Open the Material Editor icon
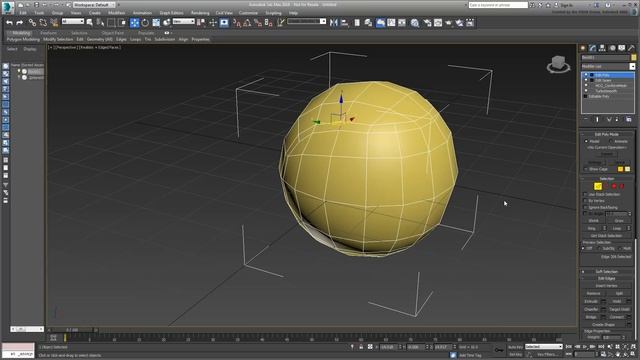This screenshot has width=640, height=360. pos(415,22)
